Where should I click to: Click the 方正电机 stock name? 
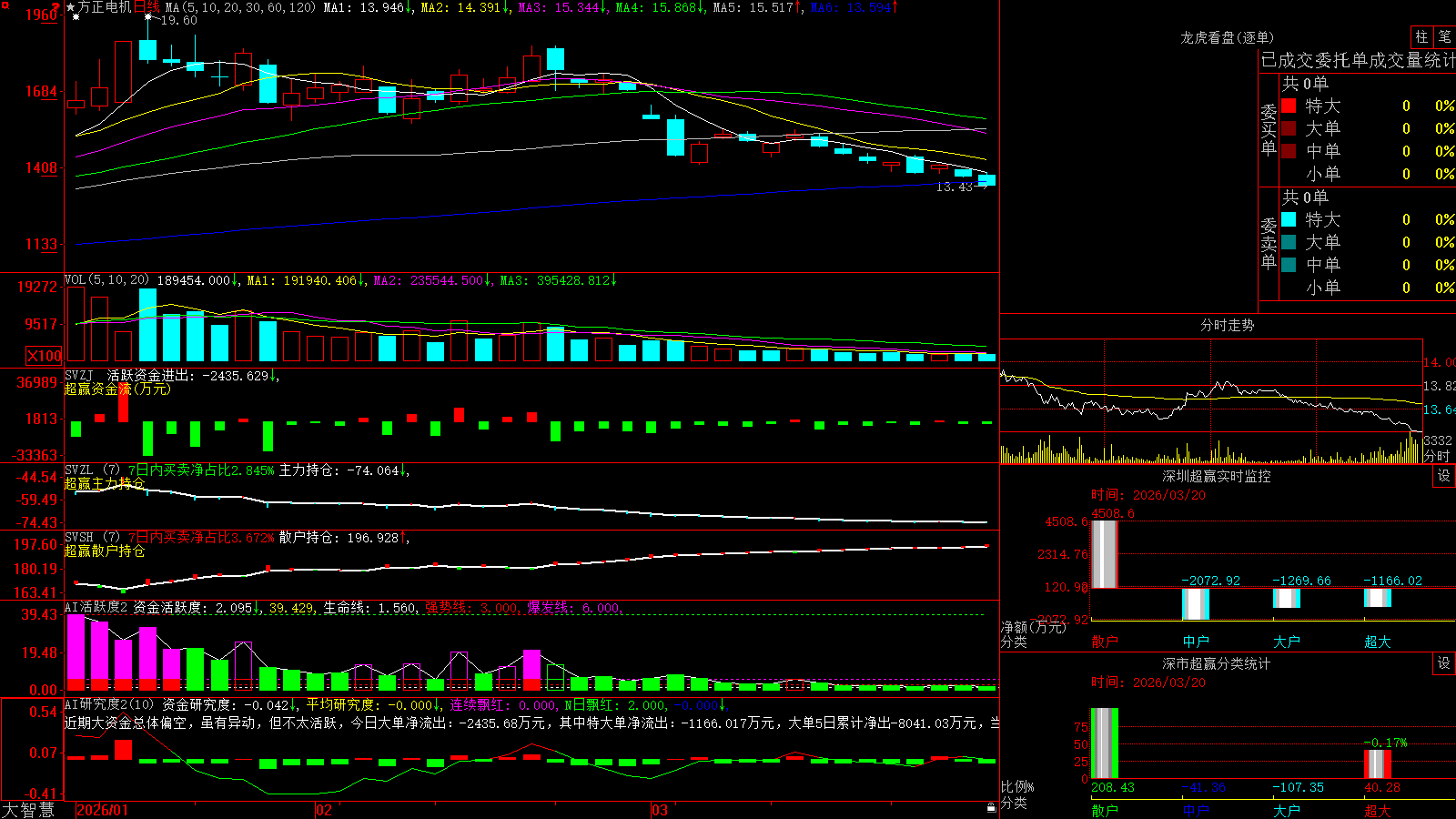tap(105, 7)
